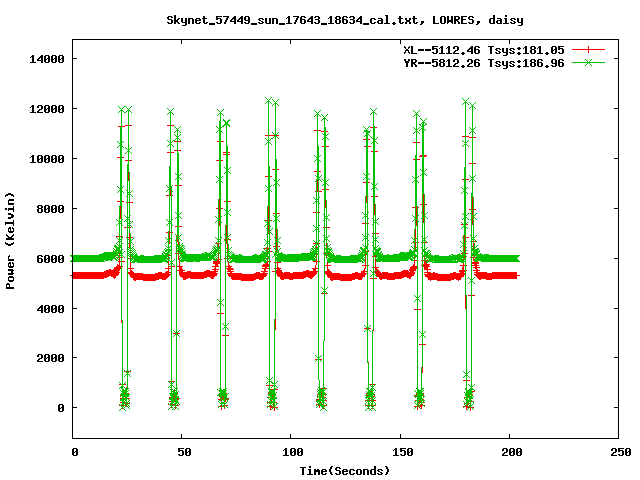The height and width of the screenshot is (480, 640).
Task: Click the red line sample in legend
Action: [x=588, y=50]
